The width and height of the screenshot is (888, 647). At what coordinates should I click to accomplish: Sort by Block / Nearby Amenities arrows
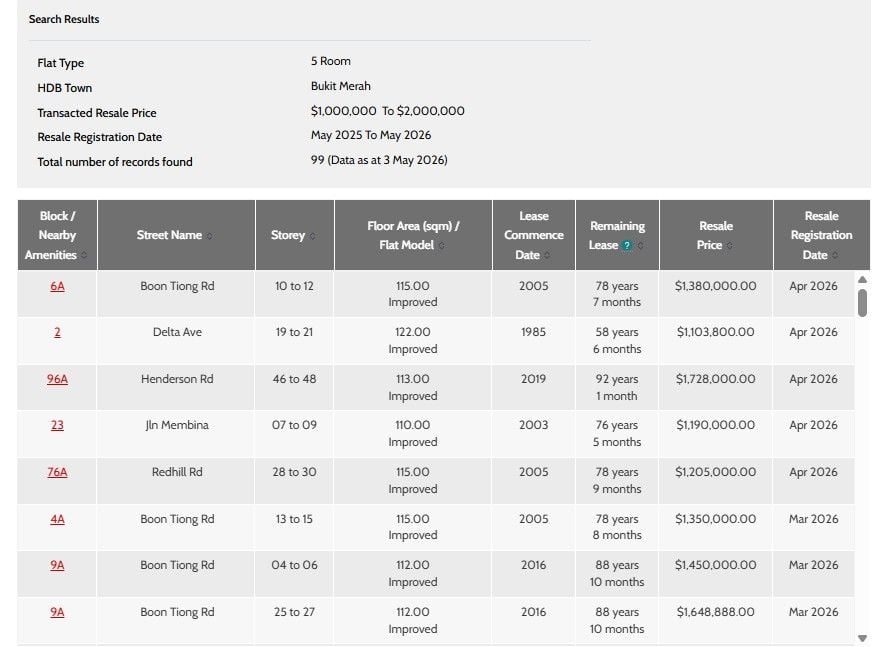click(84, 256)
